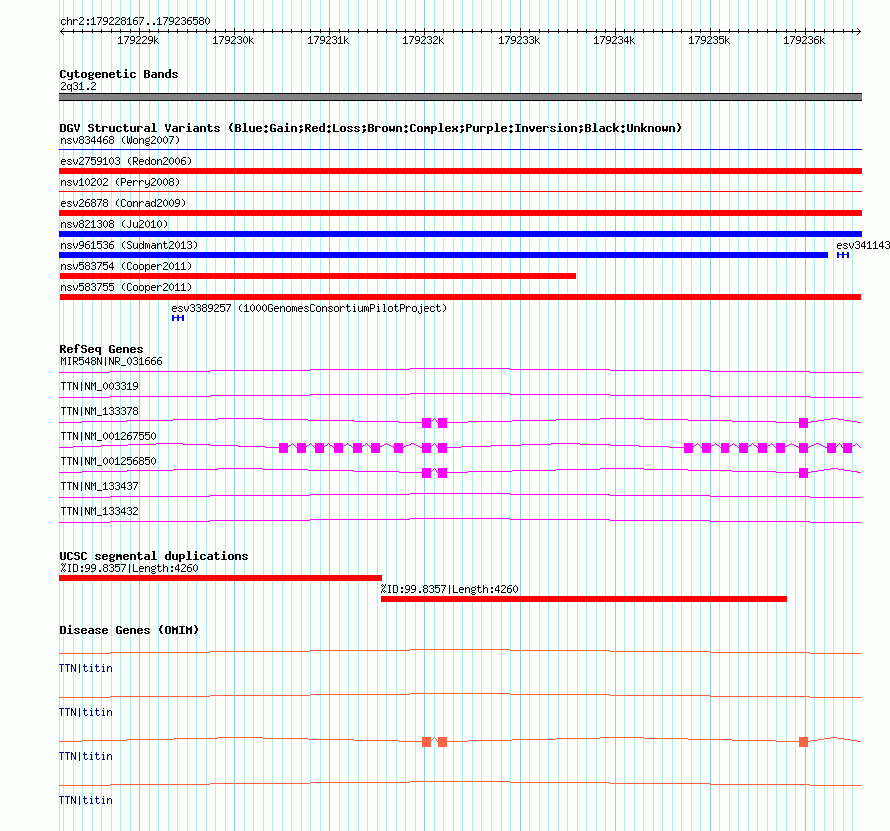890x831 pixels.
Task: Click the red bar under nsv583755
Action: point(460,297)
